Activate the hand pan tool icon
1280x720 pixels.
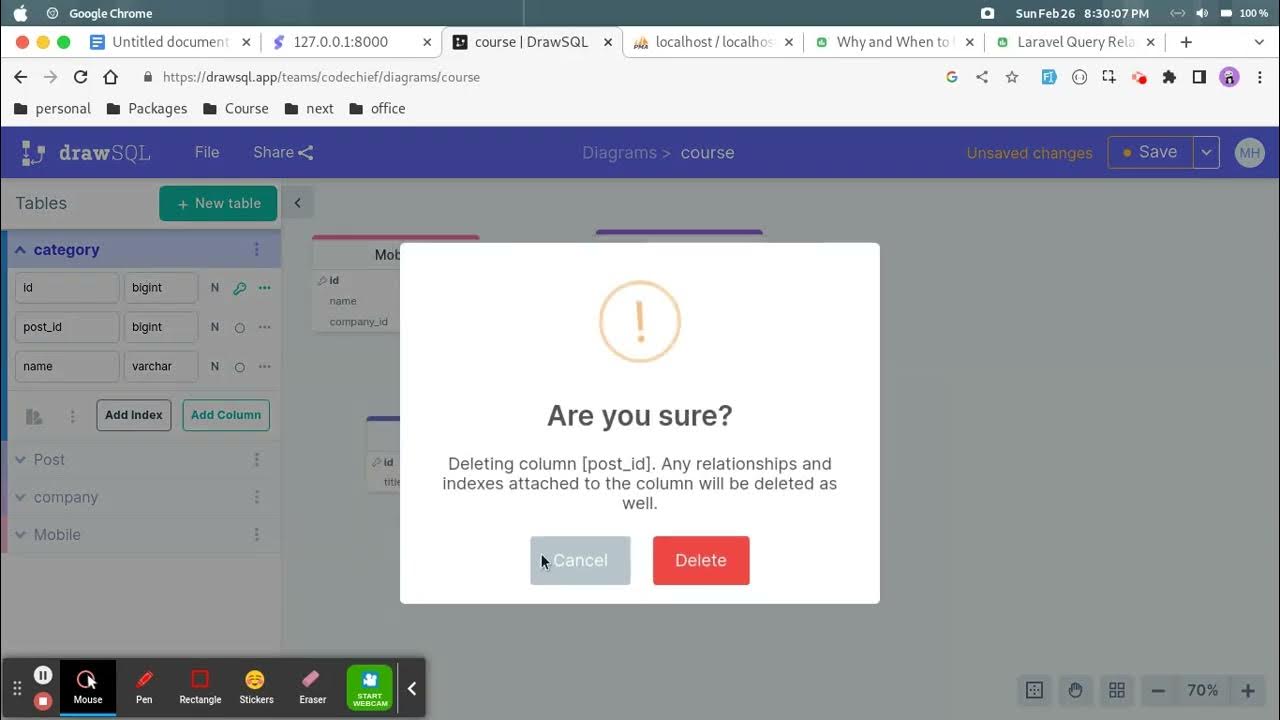(x=1075, y=690)
